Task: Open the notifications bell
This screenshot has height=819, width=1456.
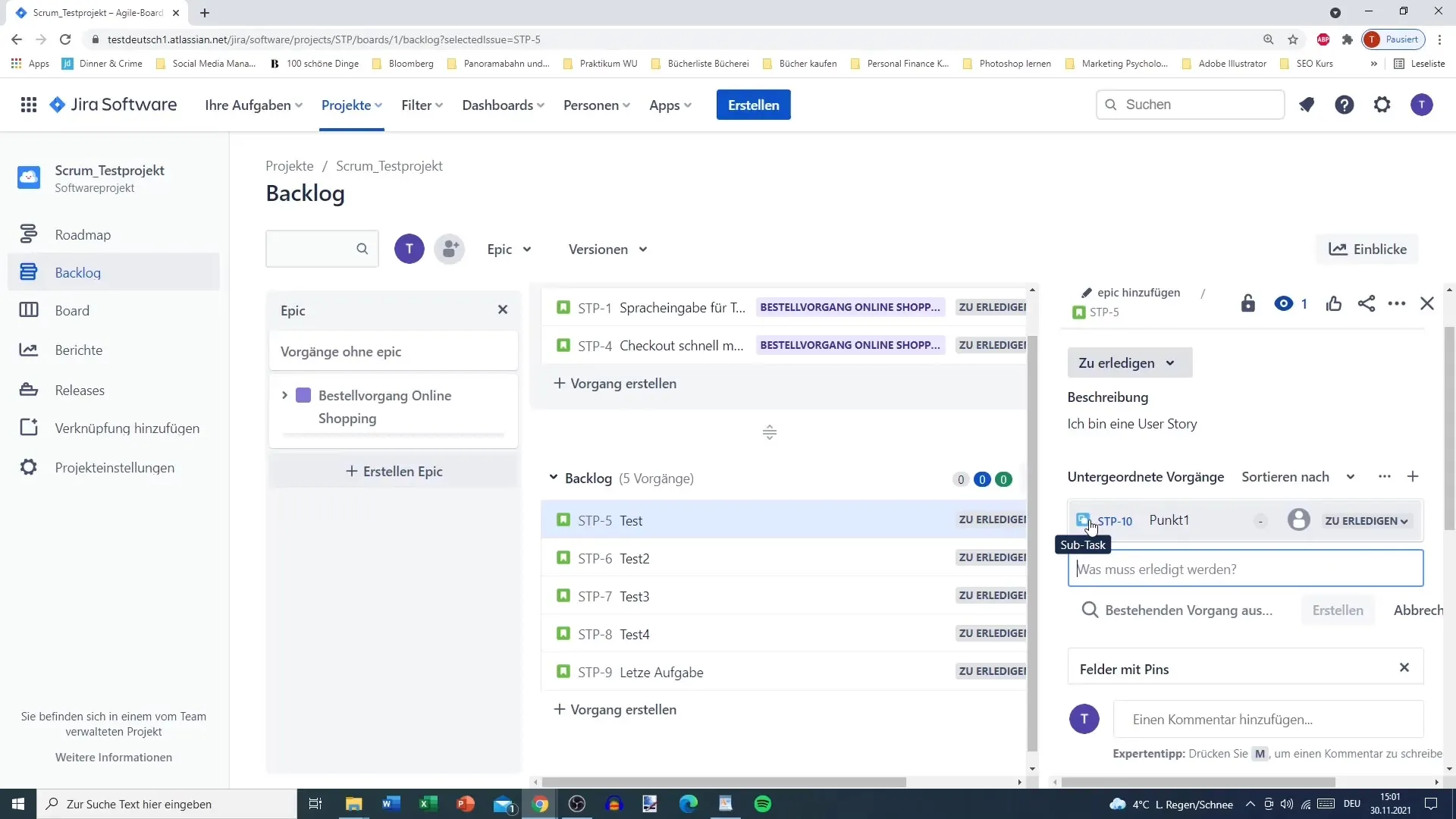Action: (1306, 105)
